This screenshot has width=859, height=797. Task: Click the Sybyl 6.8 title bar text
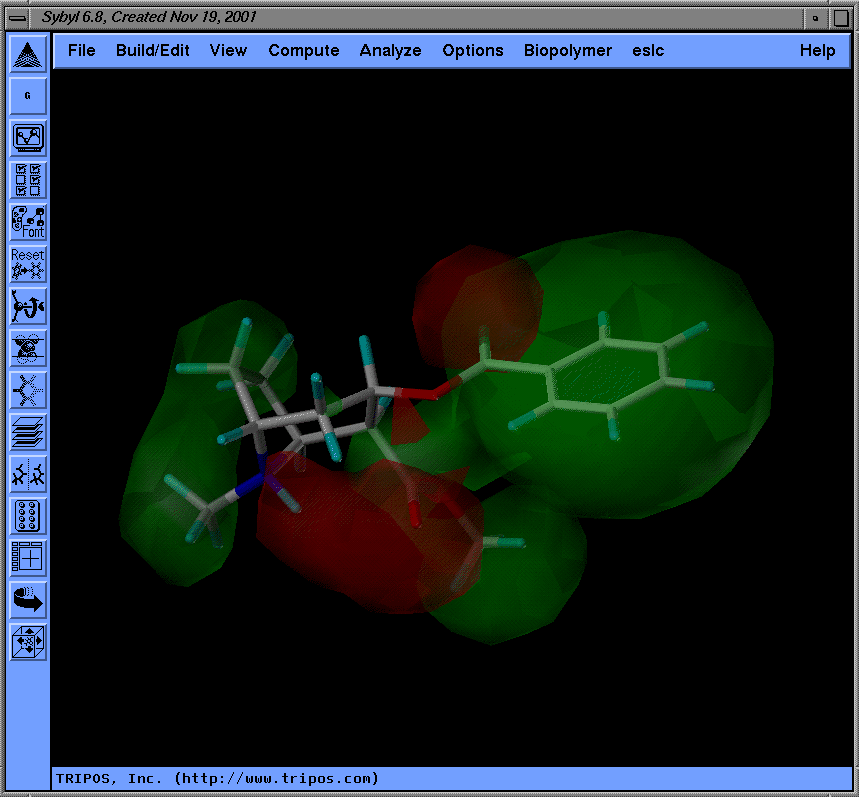(x=149, y=17)
